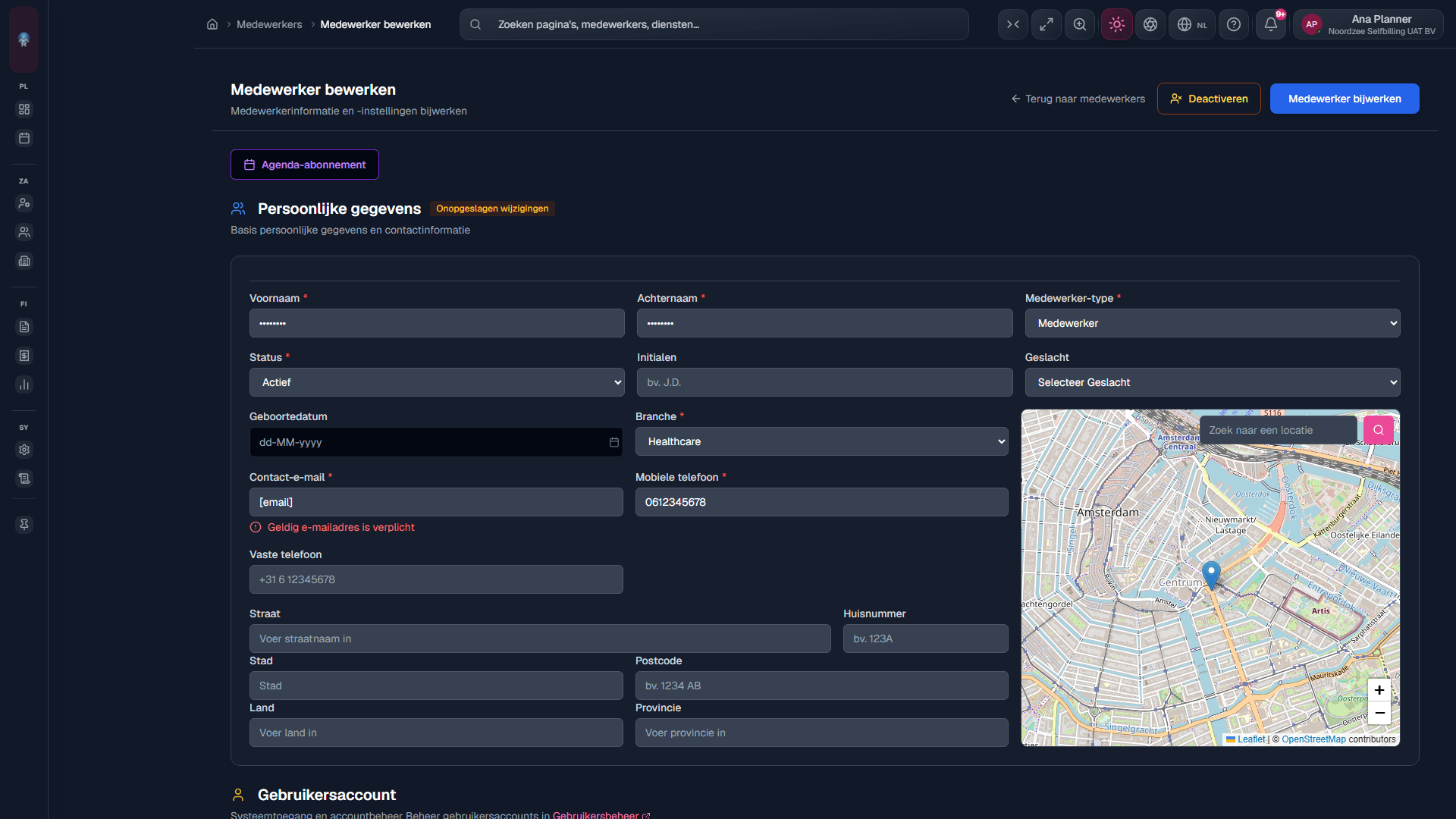The height and width of the screenshot is (819, 1456).
Task: Focus the Contact-e-mail input field
Action: point(436,502)
